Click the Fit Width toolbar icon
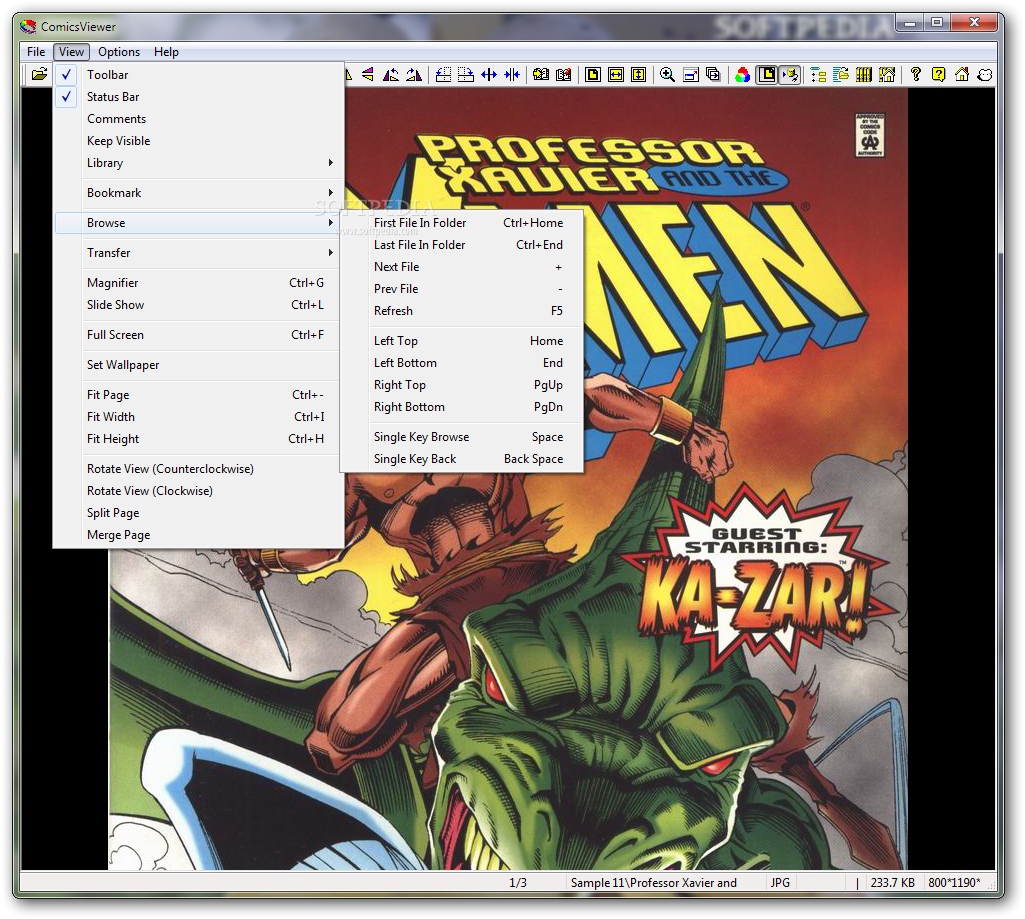1025x919 pixels. (x=616, y=75)
